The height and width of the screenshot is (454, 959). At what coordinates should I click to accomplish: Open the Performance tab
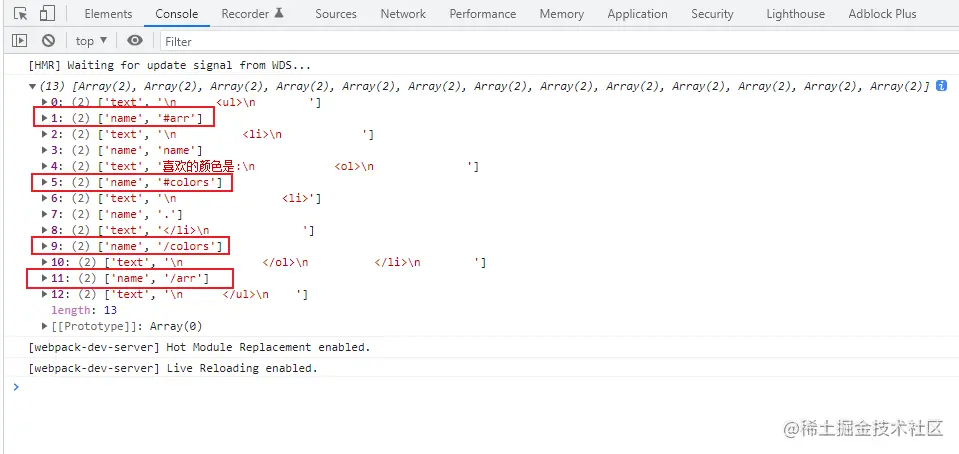(x=483, y=13)
